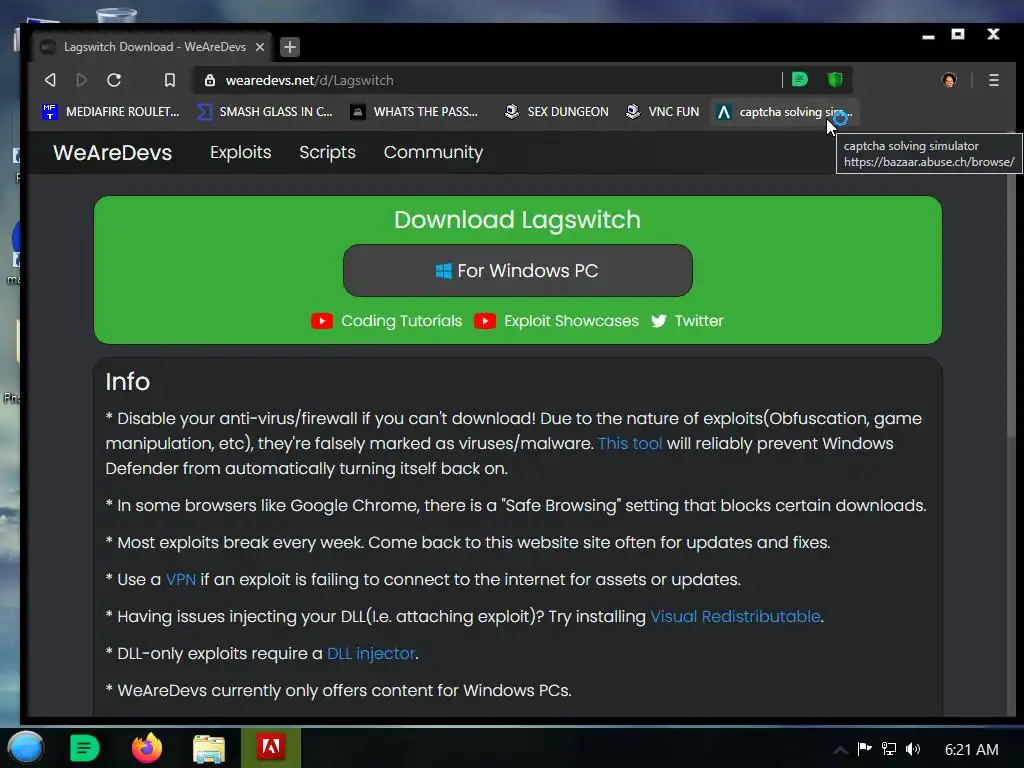Viewport: 1024px width, 768px height.
Task: Click the lock icon in address bar
Action: pyautogui.click(x=210, y=80)
